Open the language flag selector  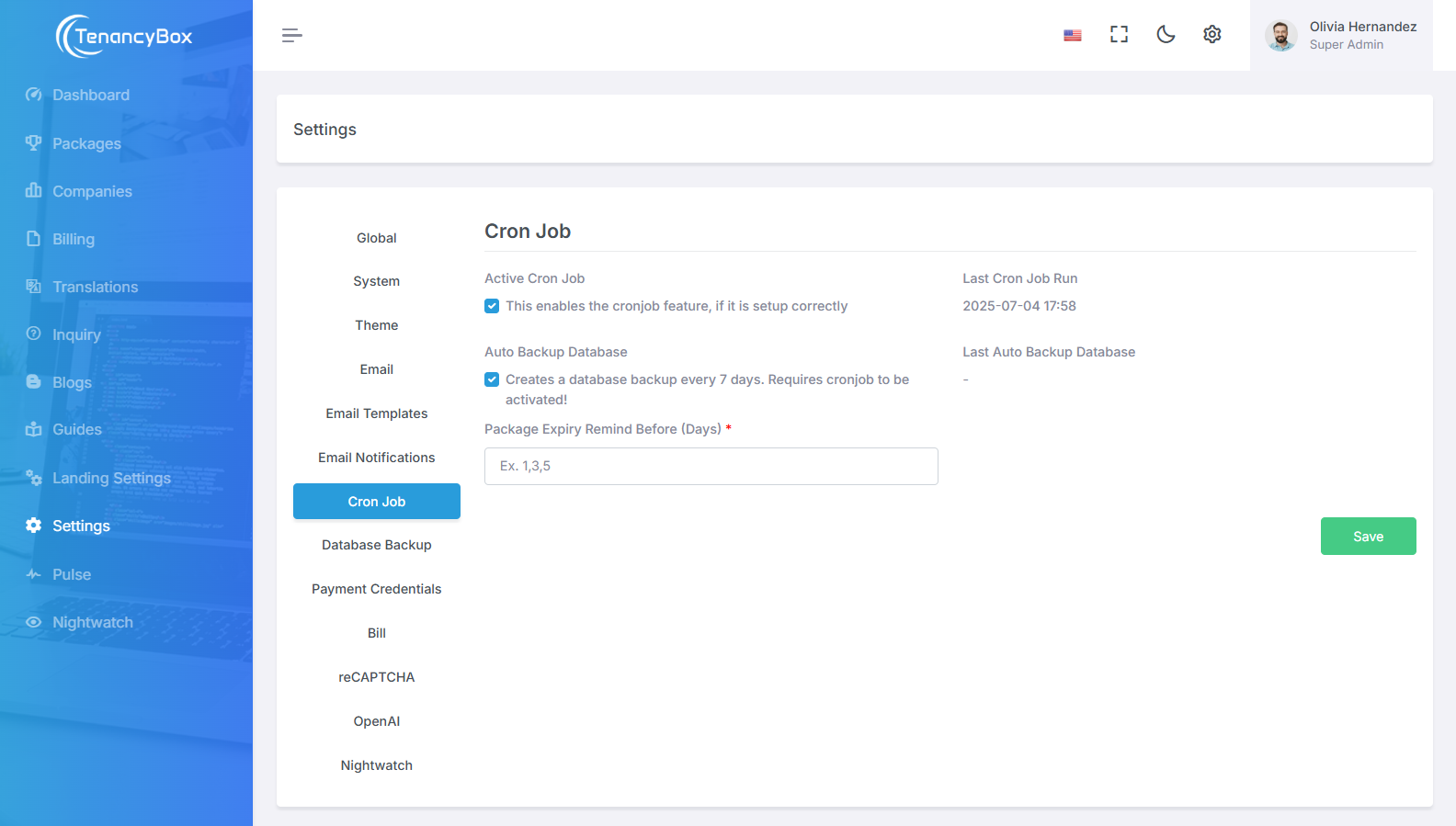point(1073,35)
